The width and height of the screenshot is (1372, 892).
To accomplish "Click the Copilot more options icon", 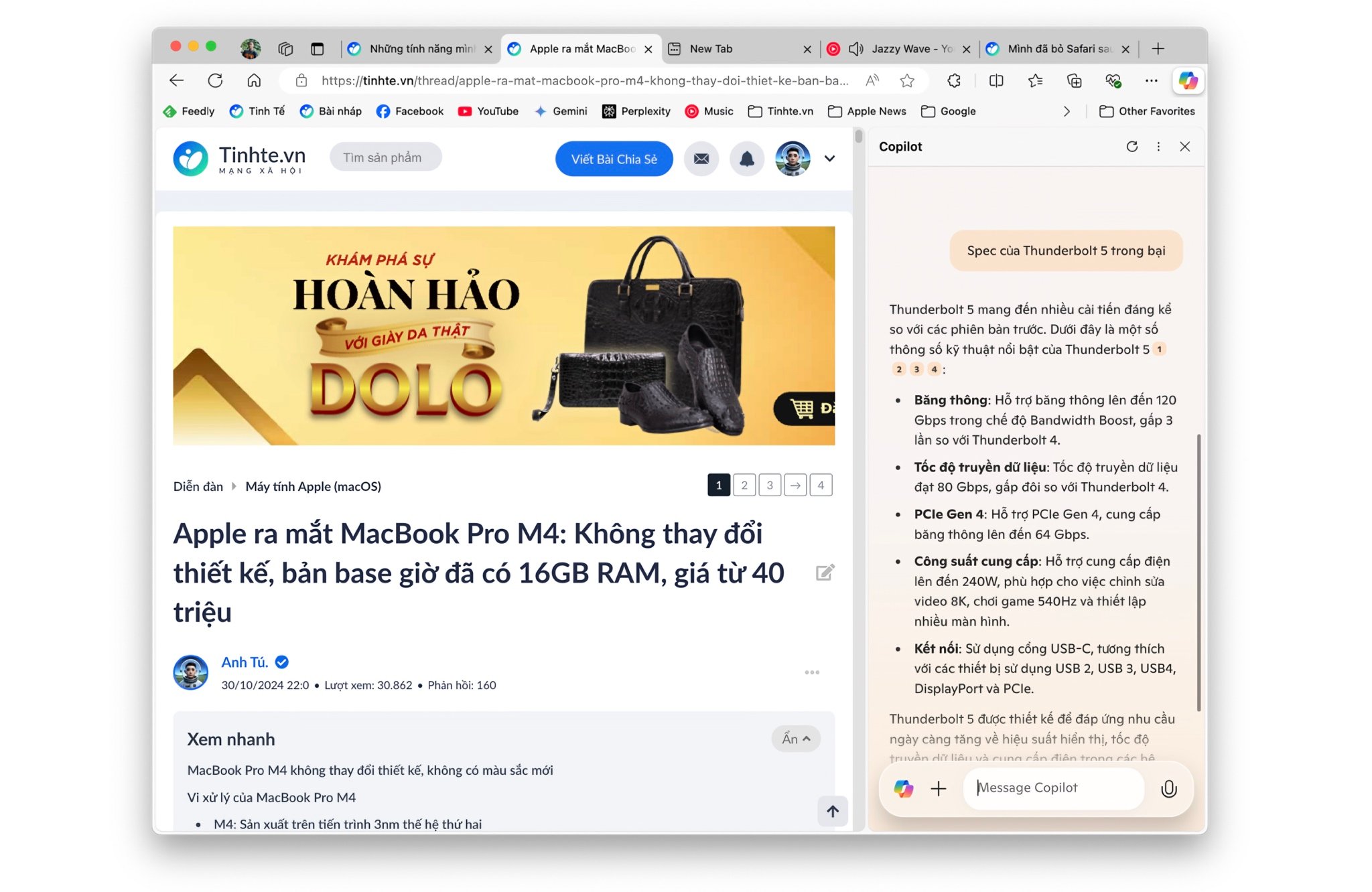I will (1158, 146).
